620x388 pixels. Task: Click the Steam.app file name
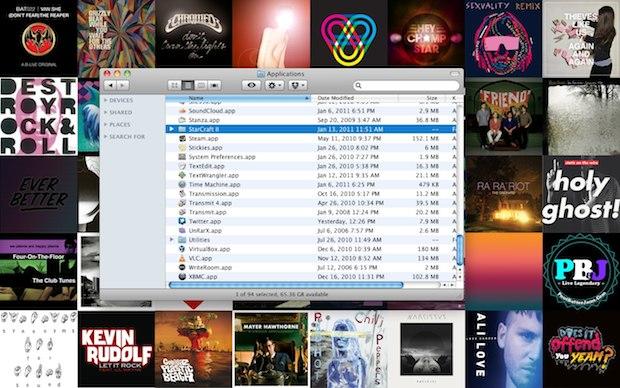coord(203,138)
